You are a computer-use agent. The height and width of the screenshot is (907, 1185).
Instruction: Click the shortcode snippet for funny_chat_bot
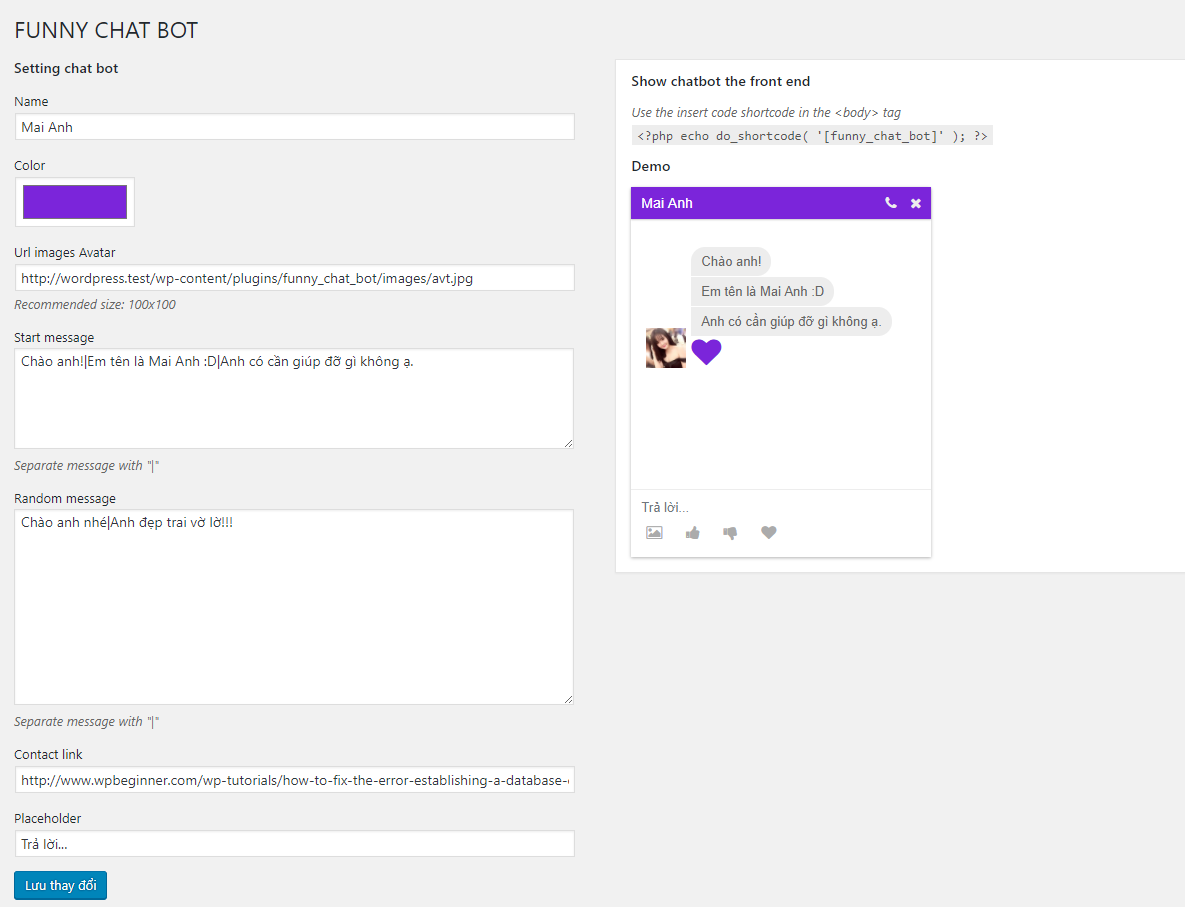pos(812,135)
